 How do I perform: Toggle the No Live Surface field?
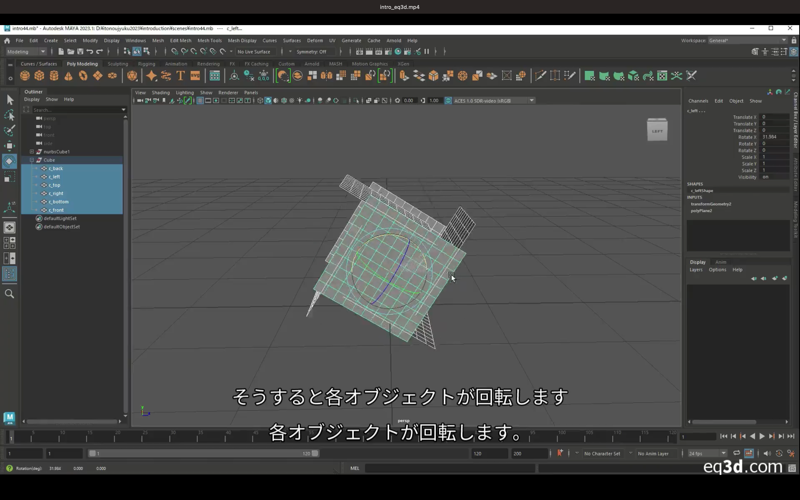point(254,51)
